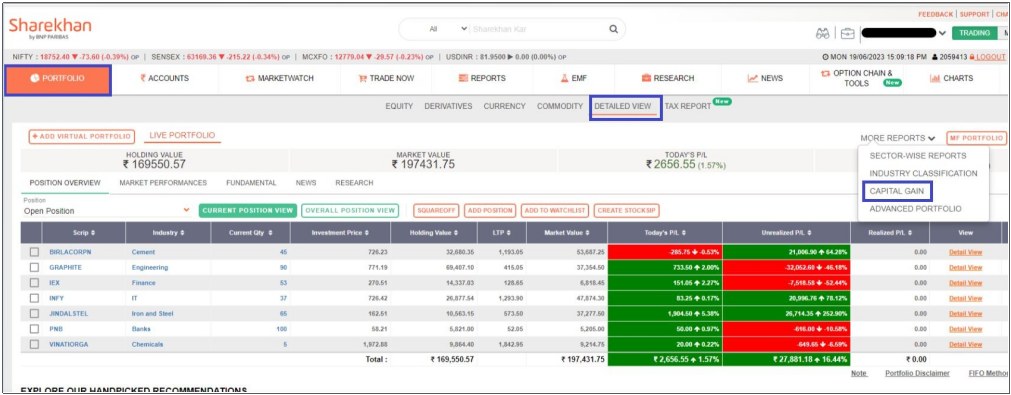Sort by LTP column arrows
Viewport: 1011px width, 395px height.
(509, 233)
